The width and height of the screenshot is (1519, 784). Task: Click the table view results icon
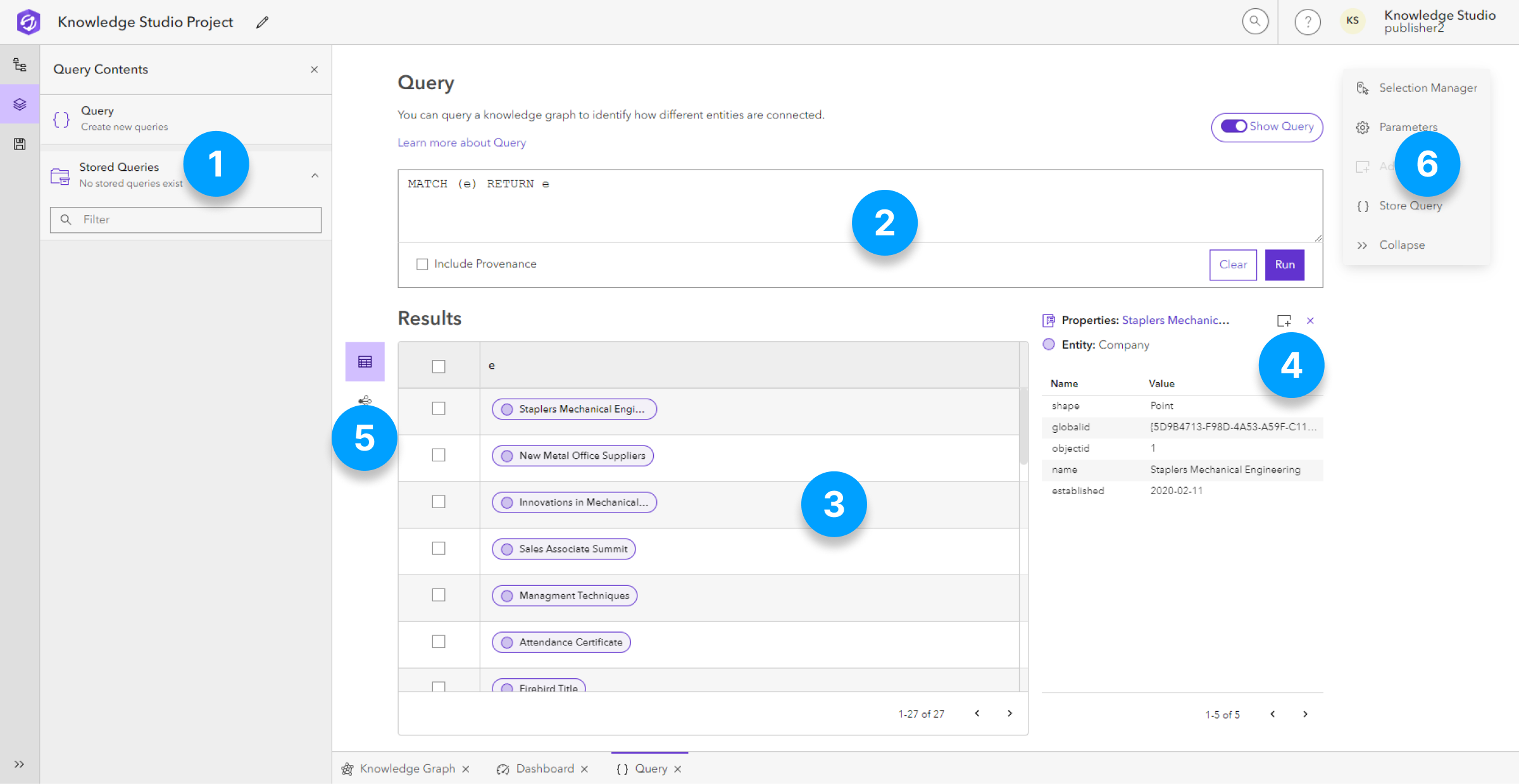pyautogui.click(x=364, y=361)
